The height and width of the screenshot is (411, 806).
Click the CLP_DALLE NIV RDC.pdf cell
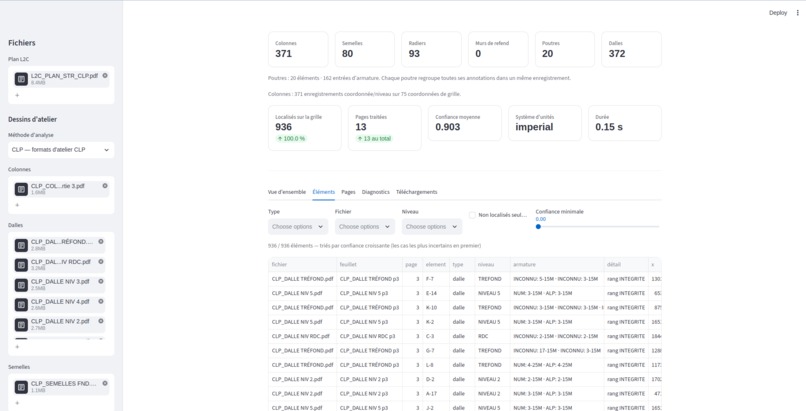tap(302, 337)
